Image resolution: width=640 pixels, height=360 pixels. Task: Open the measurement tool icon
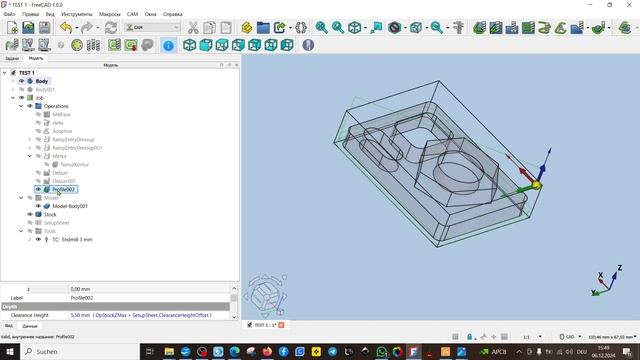[458, 28]
